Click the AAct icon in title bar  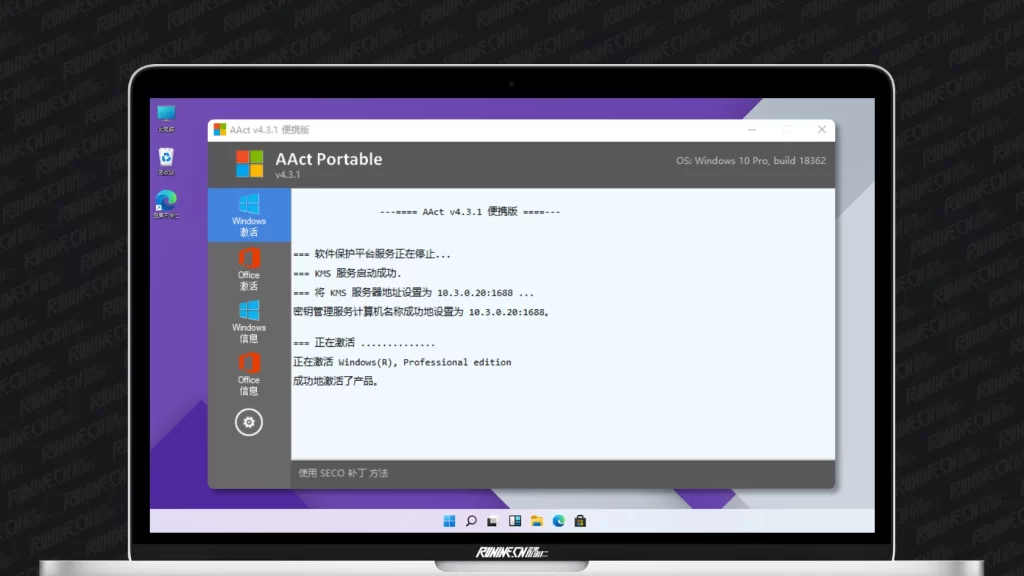coord(220,129)
